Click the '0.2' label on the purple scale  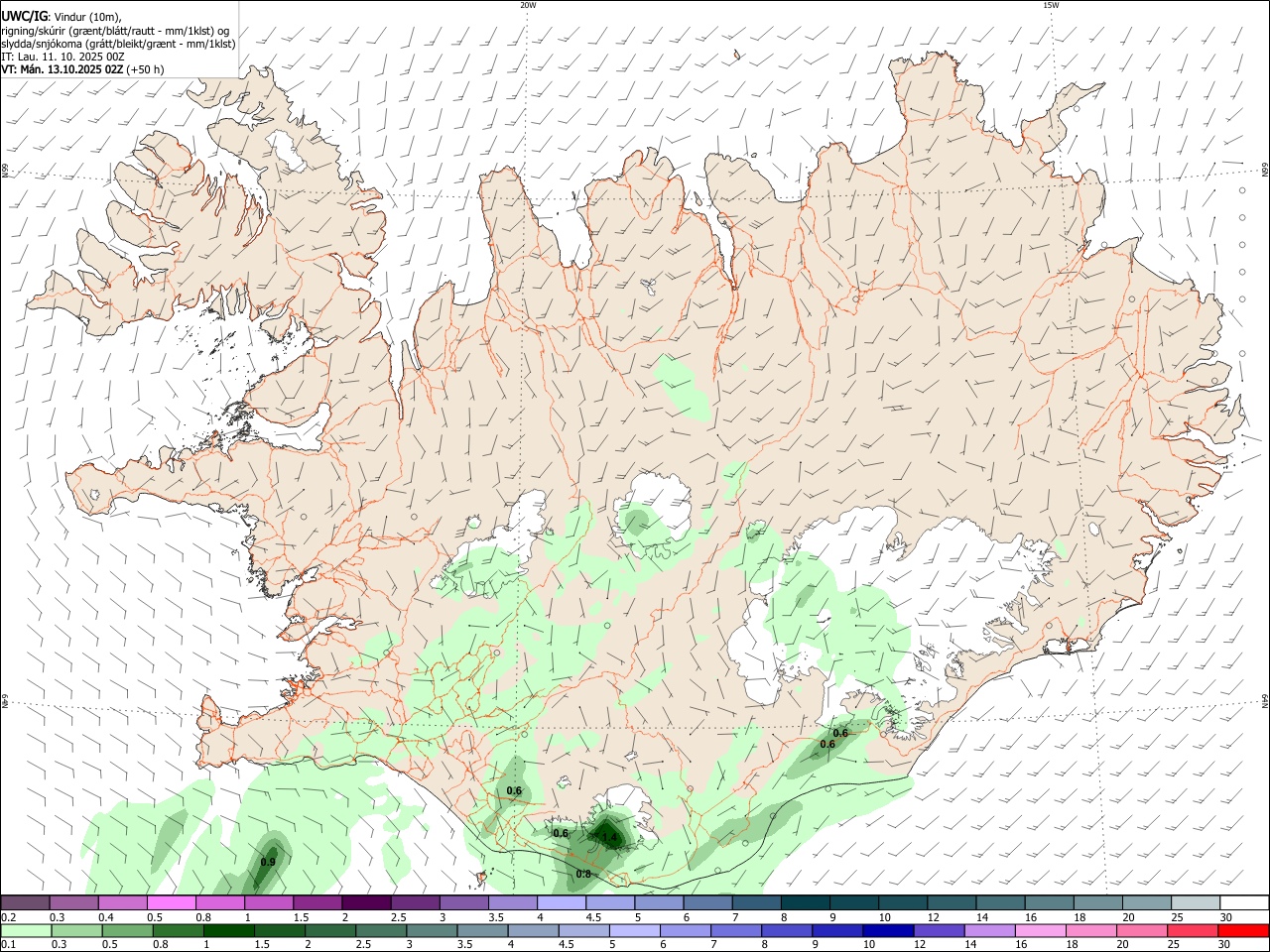(9, 918)
